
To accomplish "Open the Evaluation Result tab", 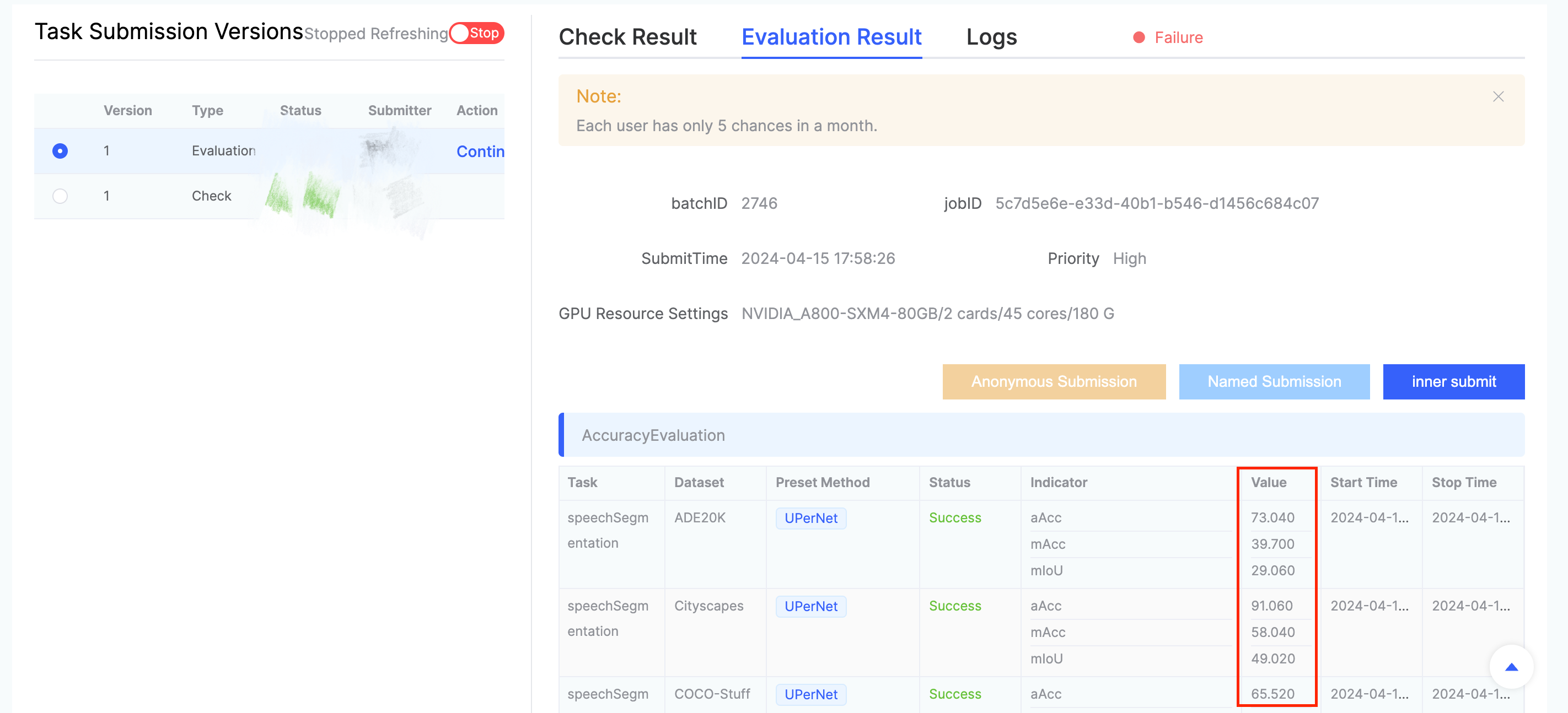I will point(831,37).
